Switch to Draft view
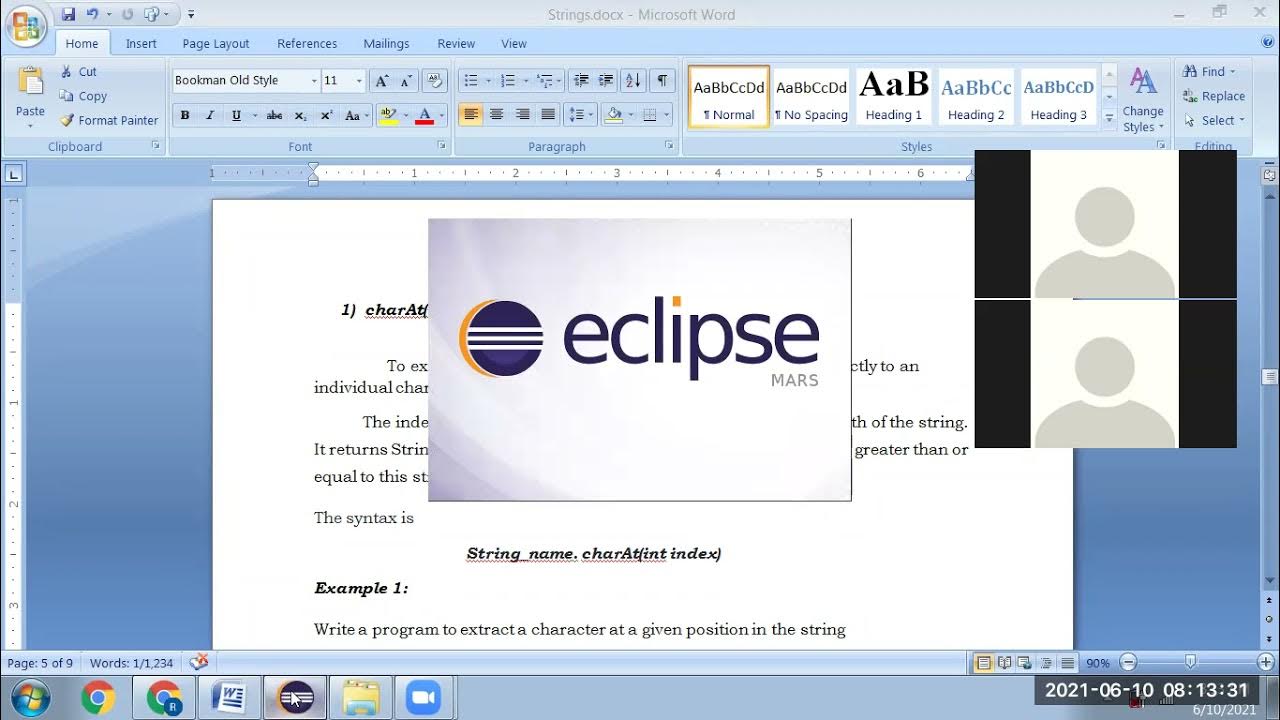The height and width of the screenshot is (720, 1280). (x=1067, y=663)
